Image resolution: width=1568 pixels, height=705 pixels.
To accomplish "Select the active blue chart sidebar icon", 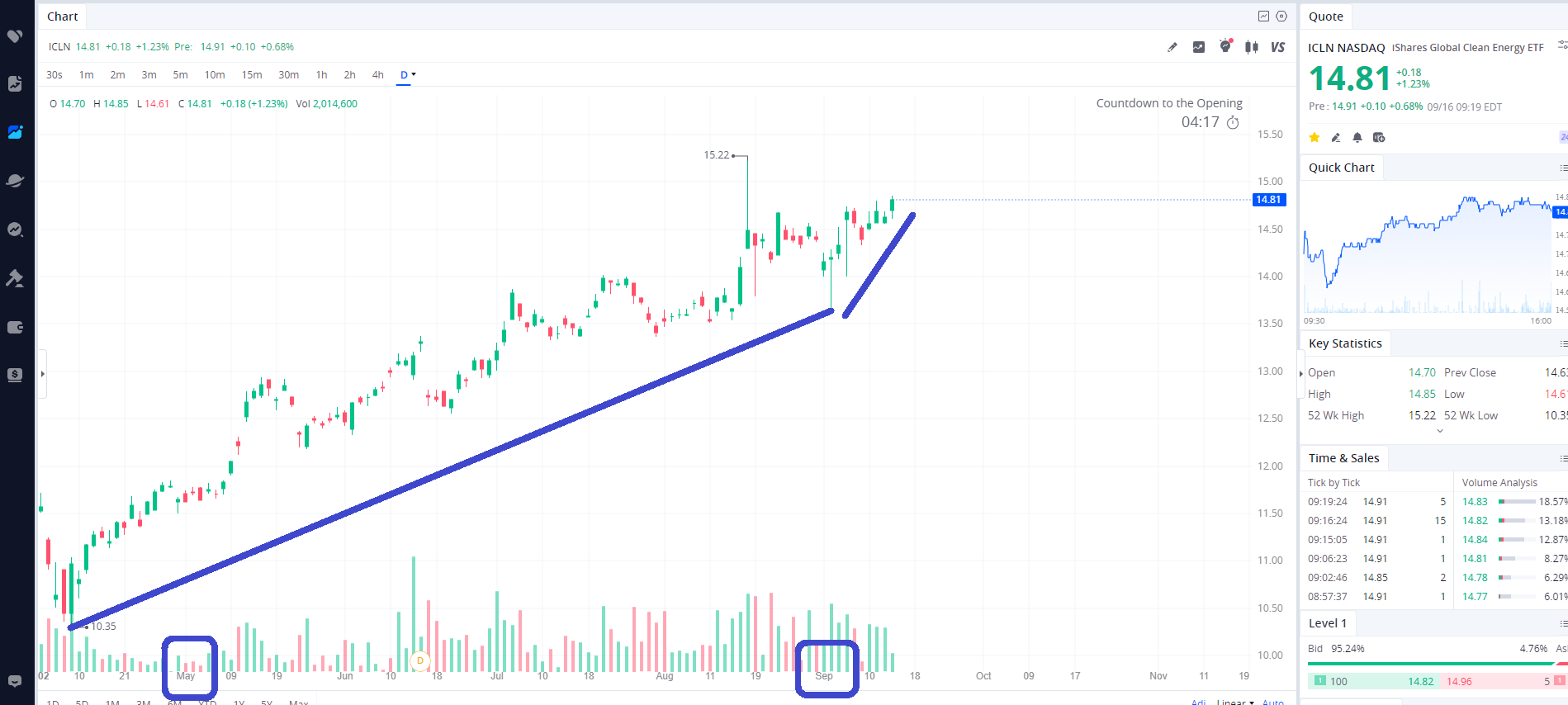I will (x=15, y=132).
